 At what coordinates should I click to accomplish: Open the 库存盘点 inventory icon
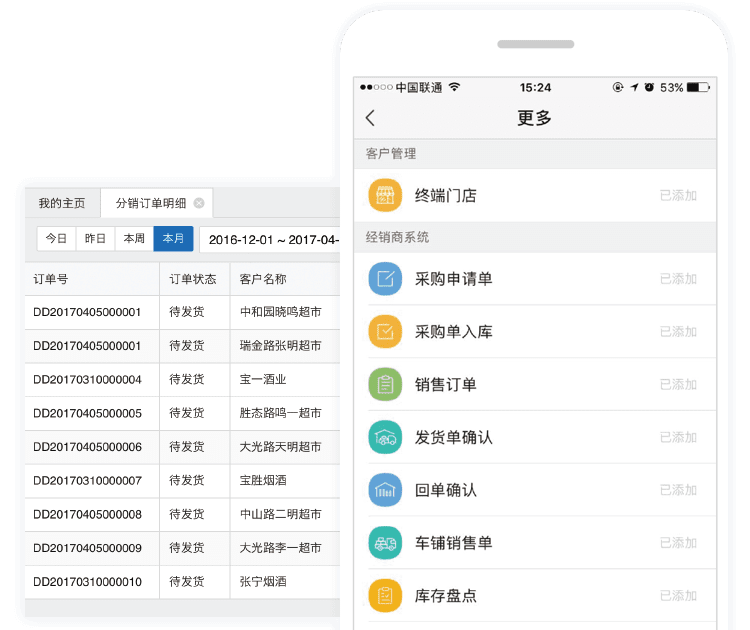(385, 596)
